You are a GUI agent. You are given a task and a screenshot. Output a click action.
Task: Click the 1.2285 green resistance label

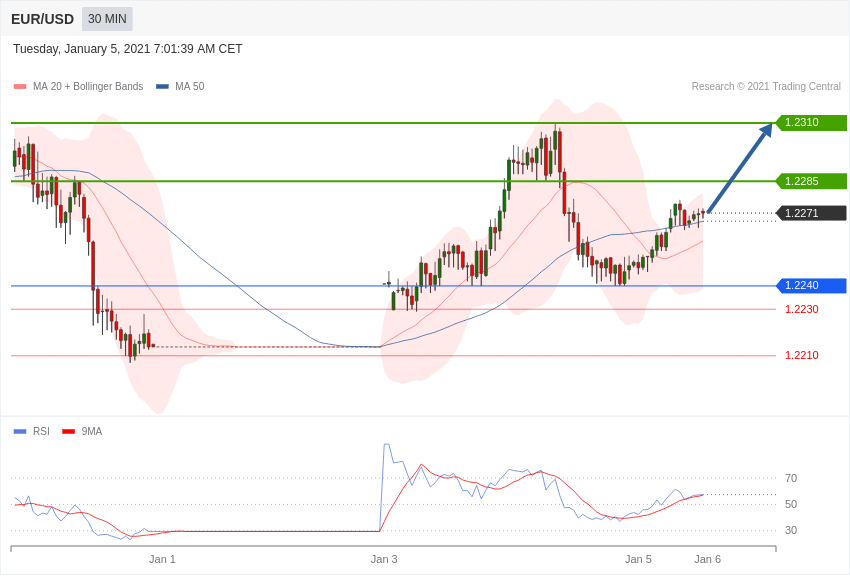pos(812,181)
